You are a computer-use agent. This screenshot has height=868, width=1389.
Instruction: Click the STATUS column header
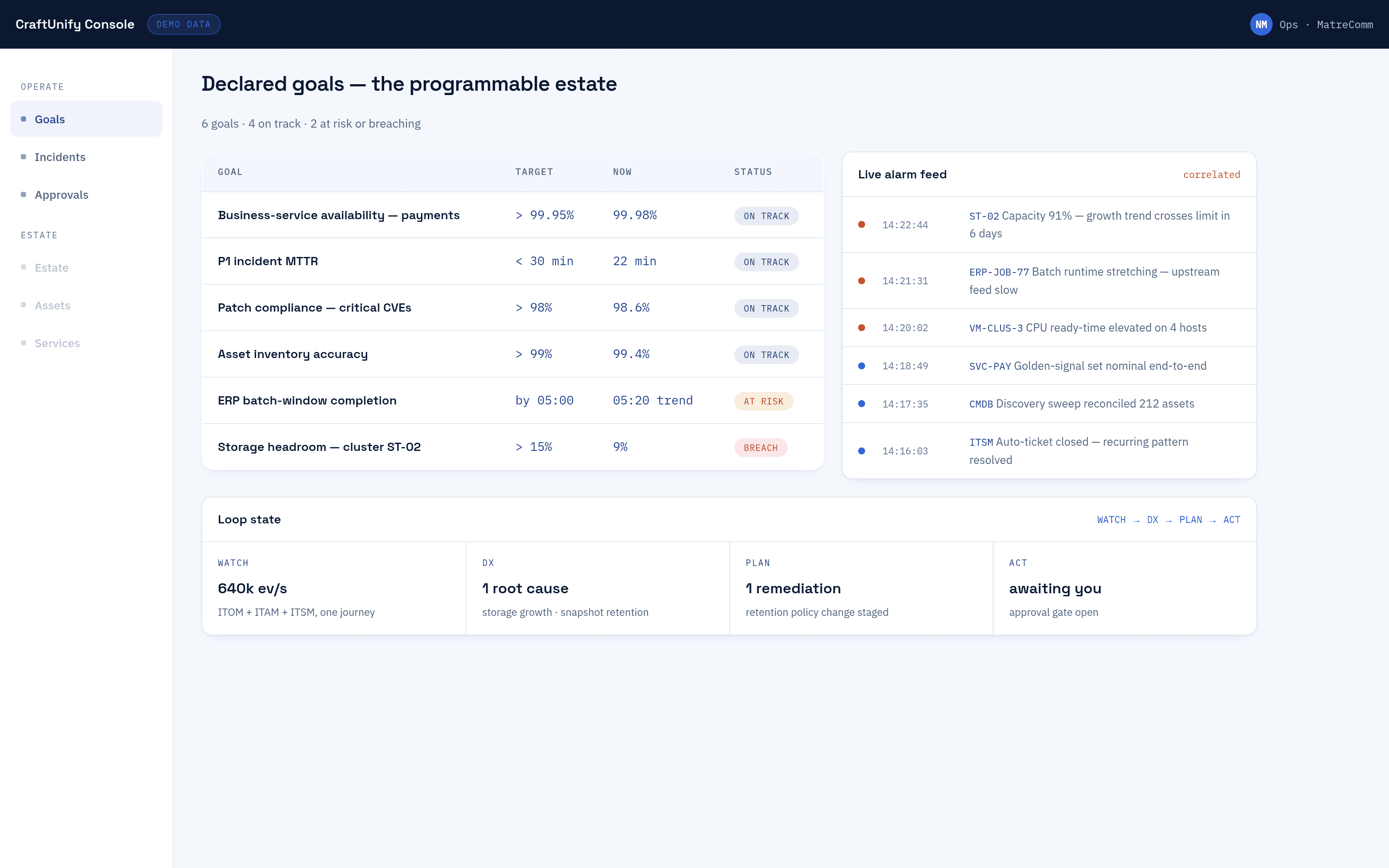[753, 172]
